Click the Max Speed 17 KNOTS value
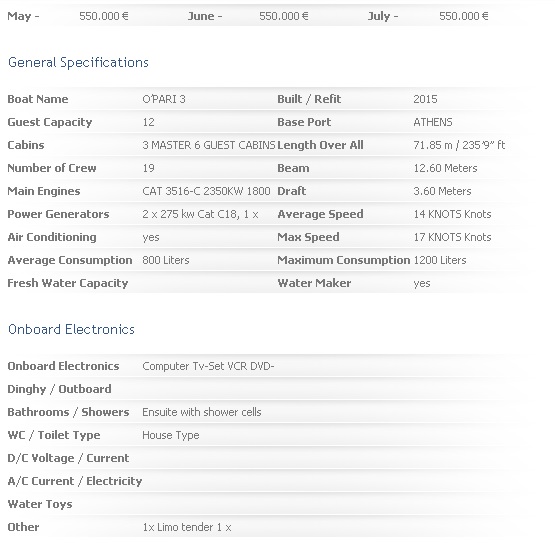555x545 pixels. pos(452,237)
